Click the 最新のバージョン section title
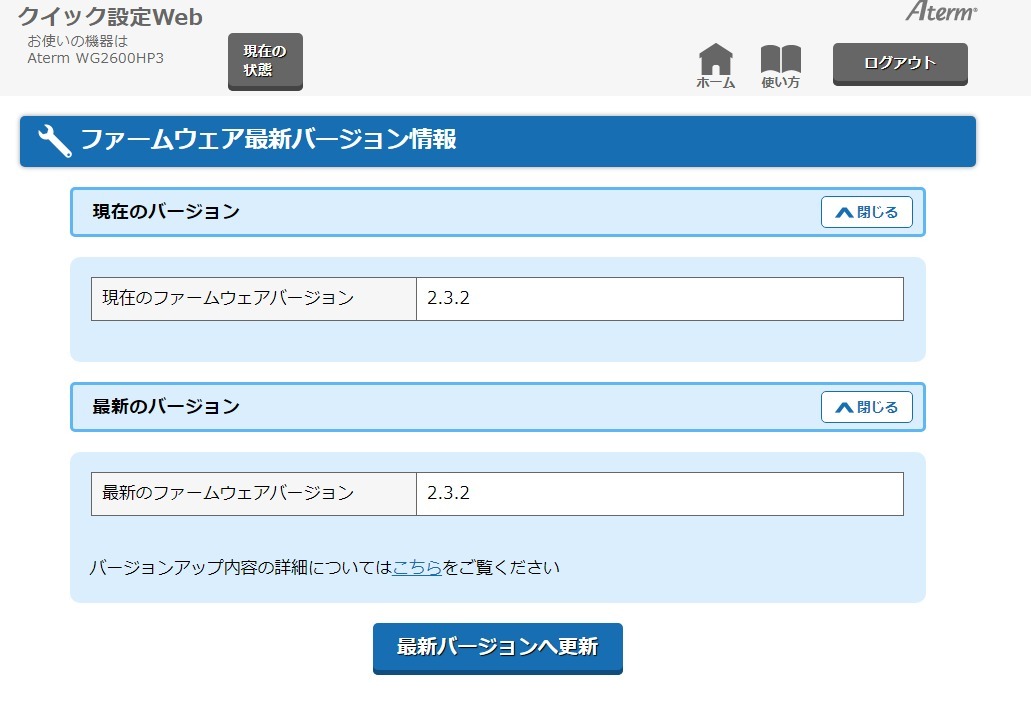Image resolution: width=1031 pixels, height=720 pixels. point(166,407)
